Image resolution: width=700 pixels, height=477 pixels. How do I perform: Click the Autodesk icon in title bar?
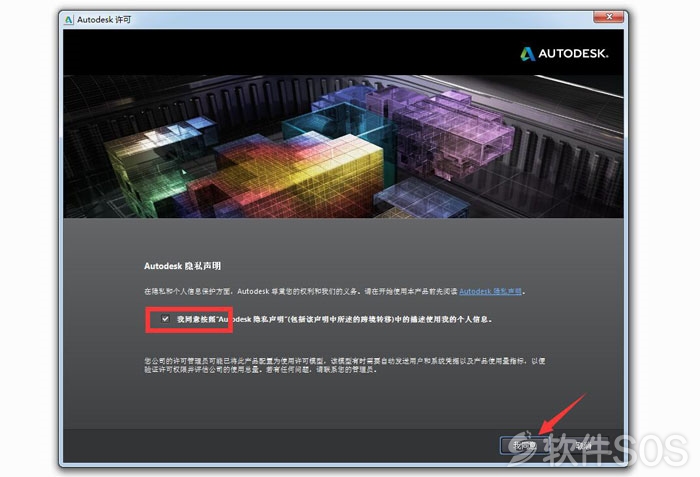pos(69,20)
